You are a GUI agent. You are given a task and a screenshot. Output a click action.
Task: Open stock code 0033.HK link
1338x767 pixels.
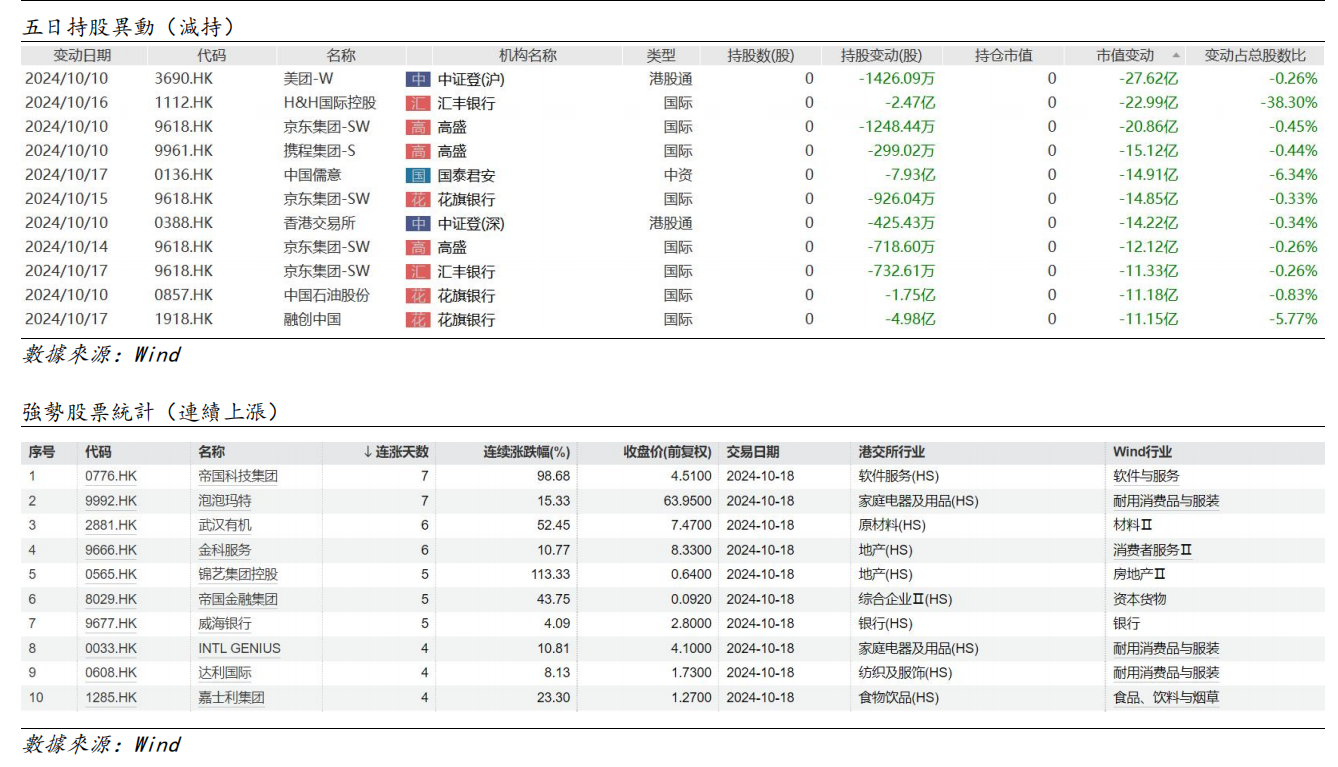click(111, 649)
